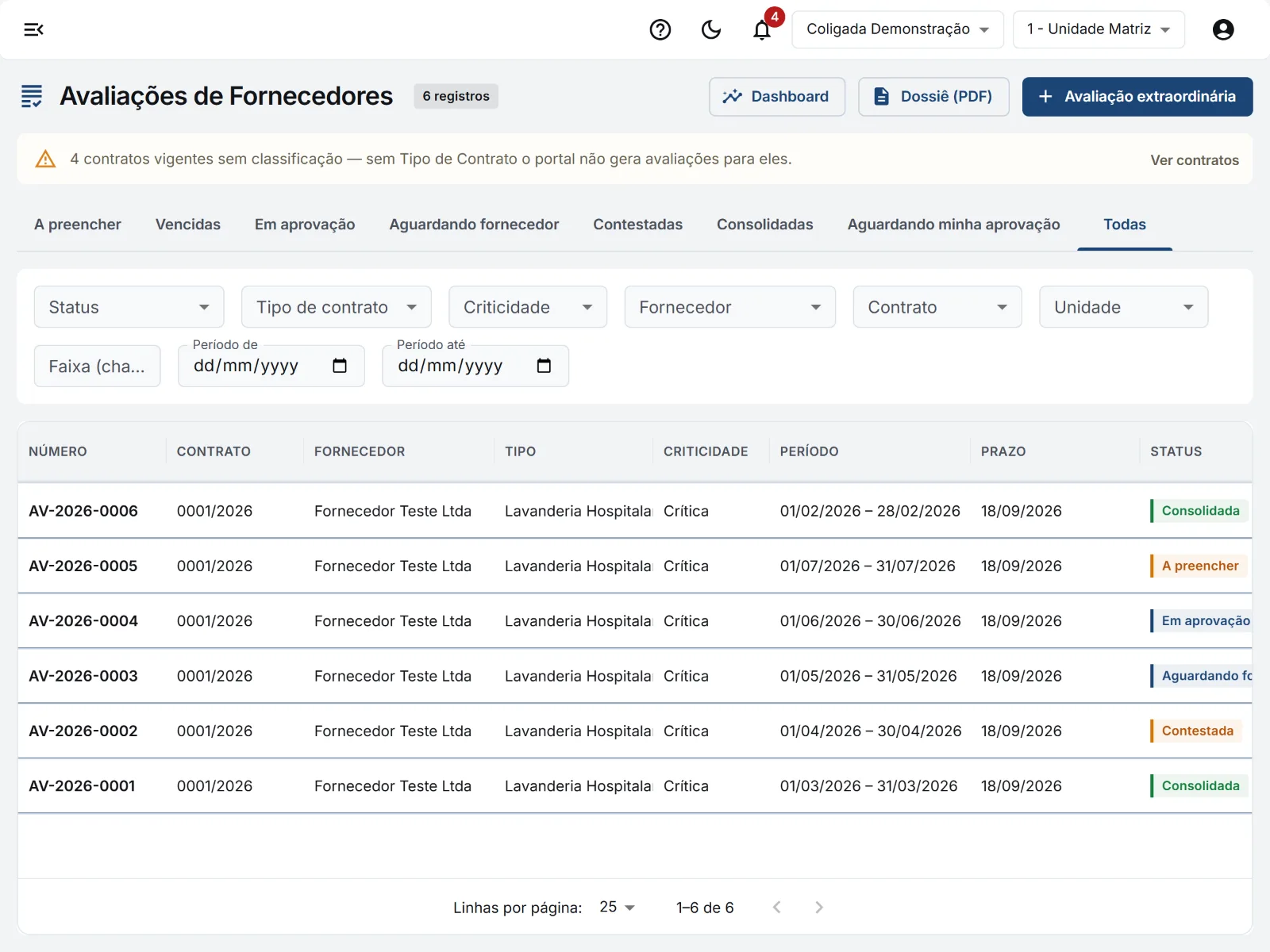
Task: Go to the previous page arrow
Action: click(x=777, y=907)
